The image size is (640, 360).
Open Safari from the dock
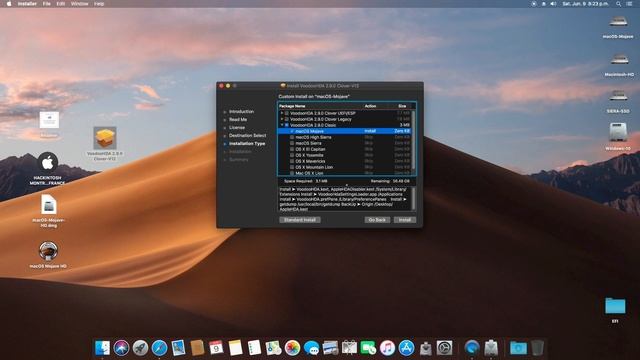(159, 348)
